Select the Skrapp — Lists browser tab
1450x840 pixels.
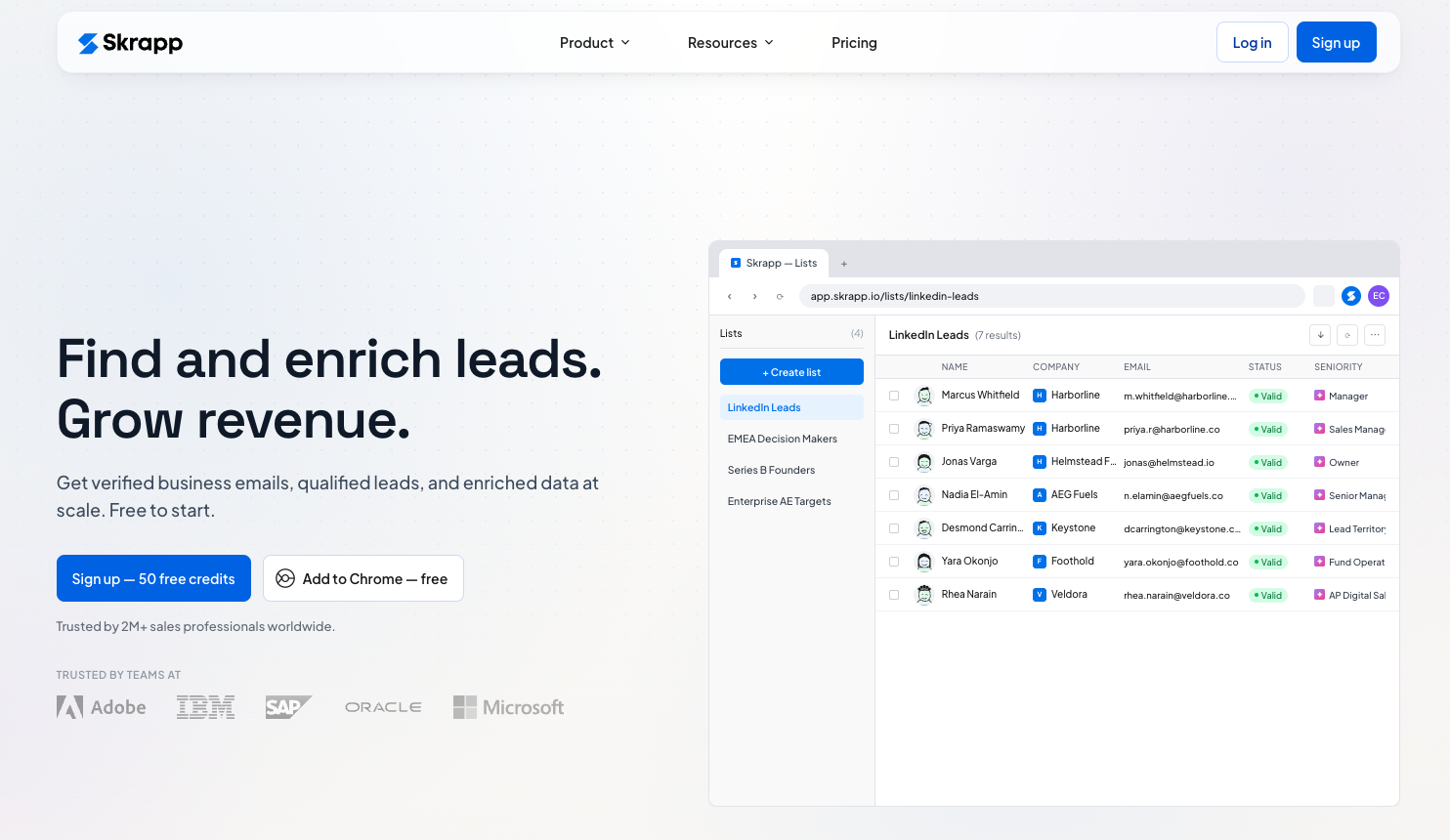[774, 264]
